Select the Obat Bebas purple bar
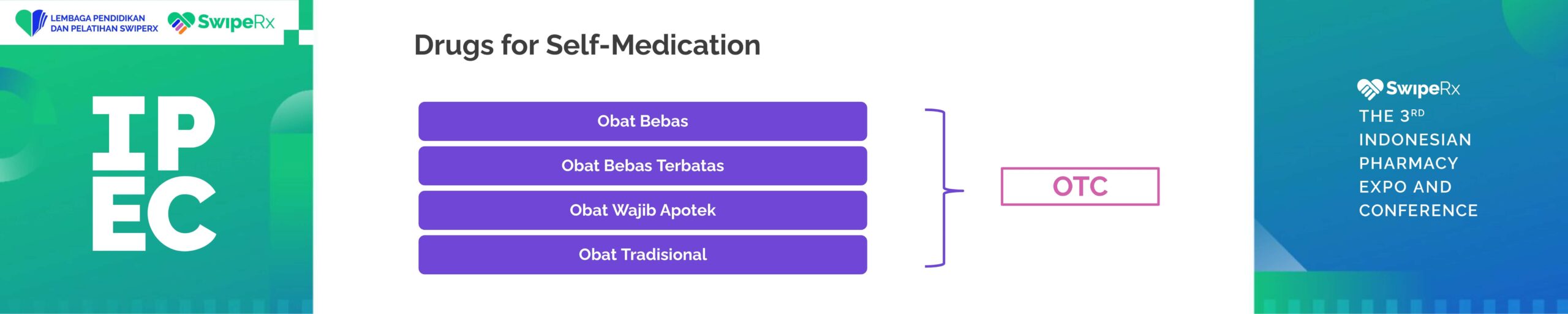1568x314 pixels. pos(643,121)
